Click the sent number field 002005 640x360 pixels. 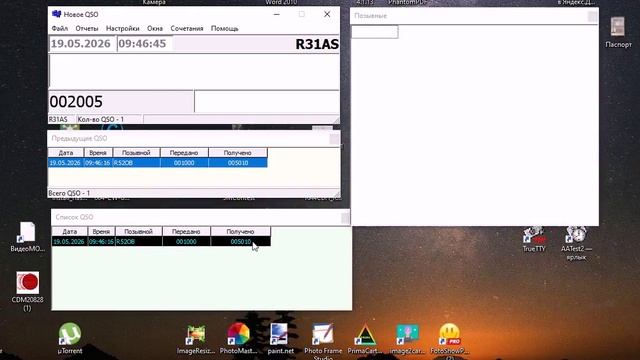point(121,102)
